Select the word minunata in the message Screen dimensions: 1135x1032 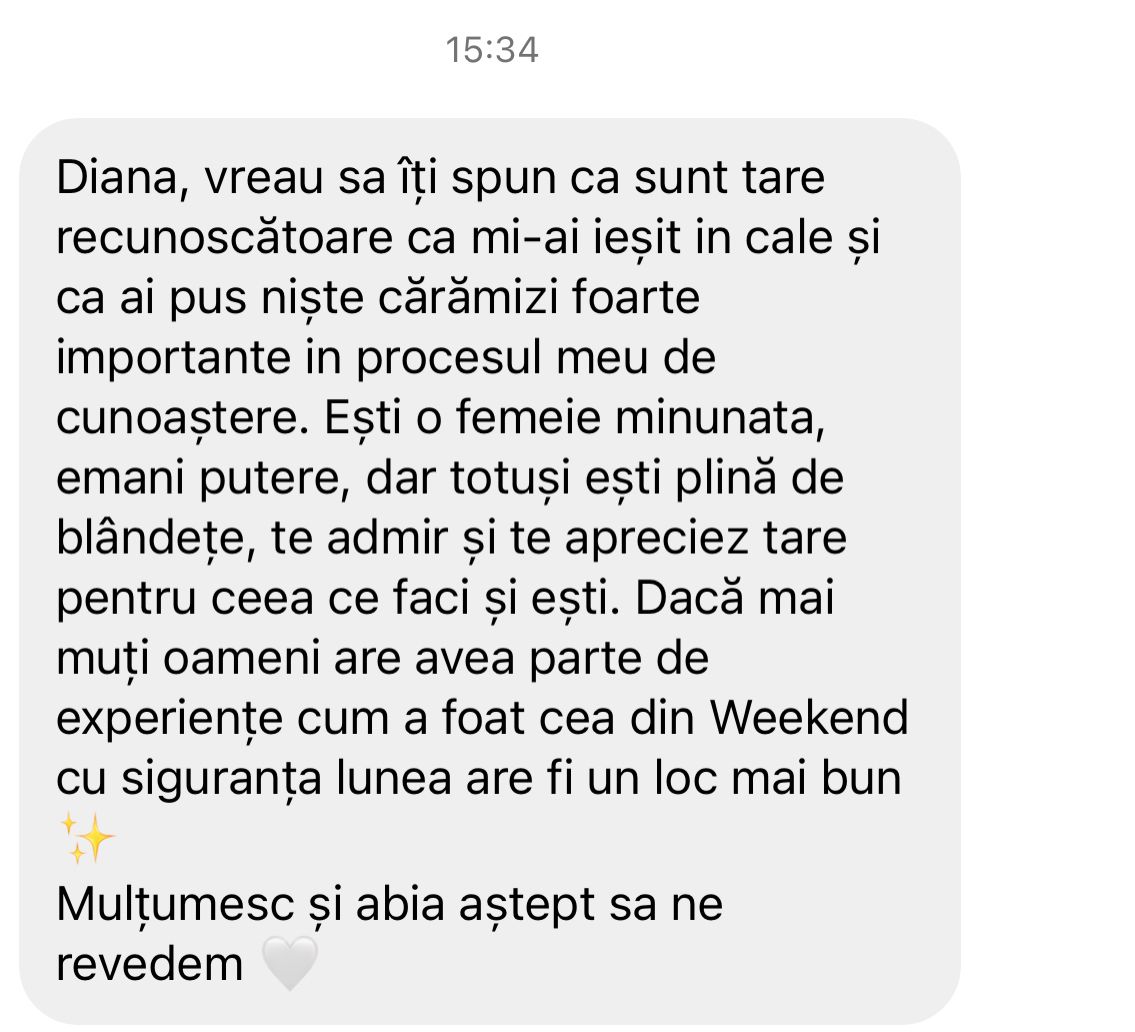[x=720, y=418]
